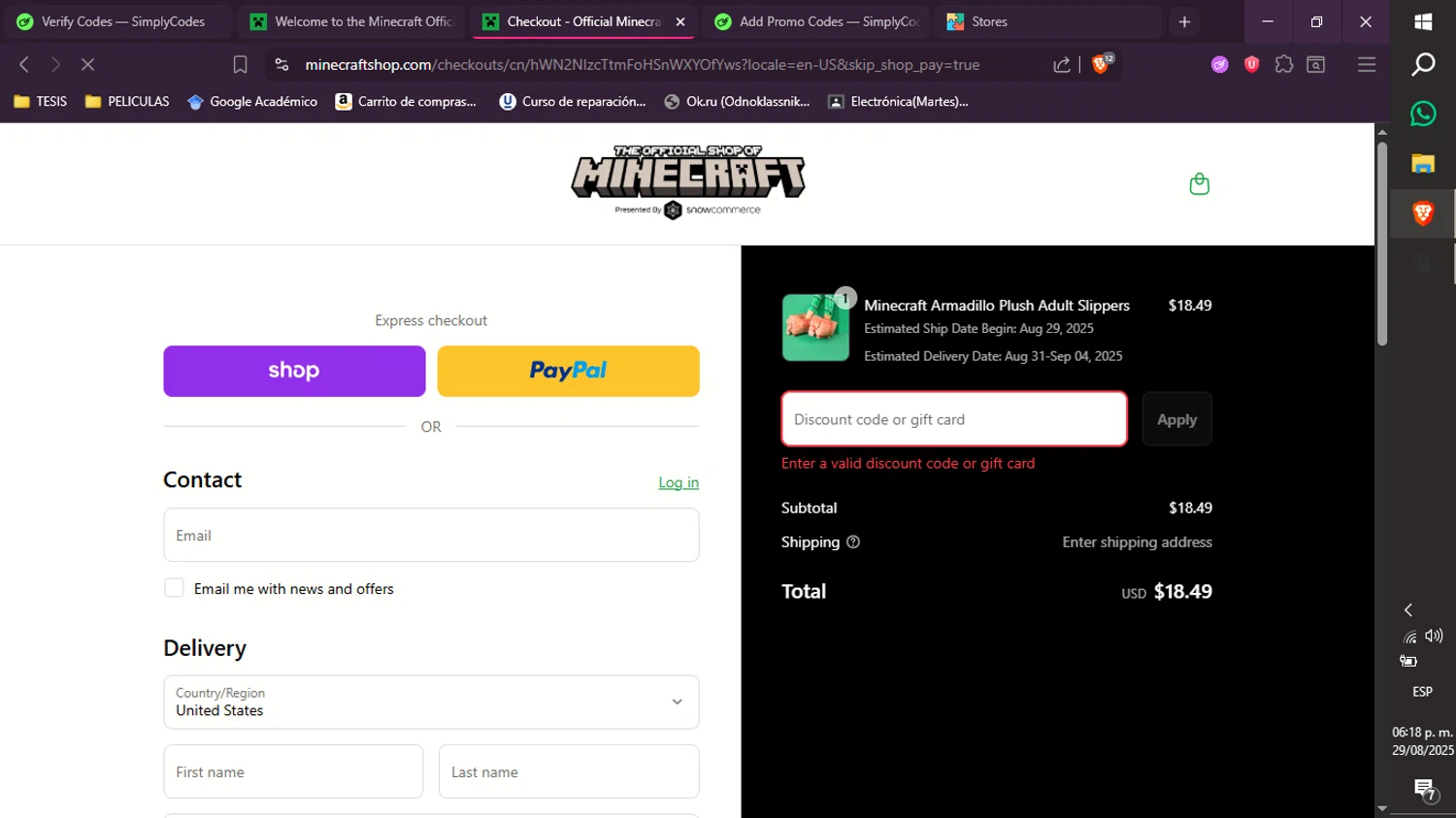Open the extensions puzzle piece menu
1456x818 pixels.
(1284, 64)
